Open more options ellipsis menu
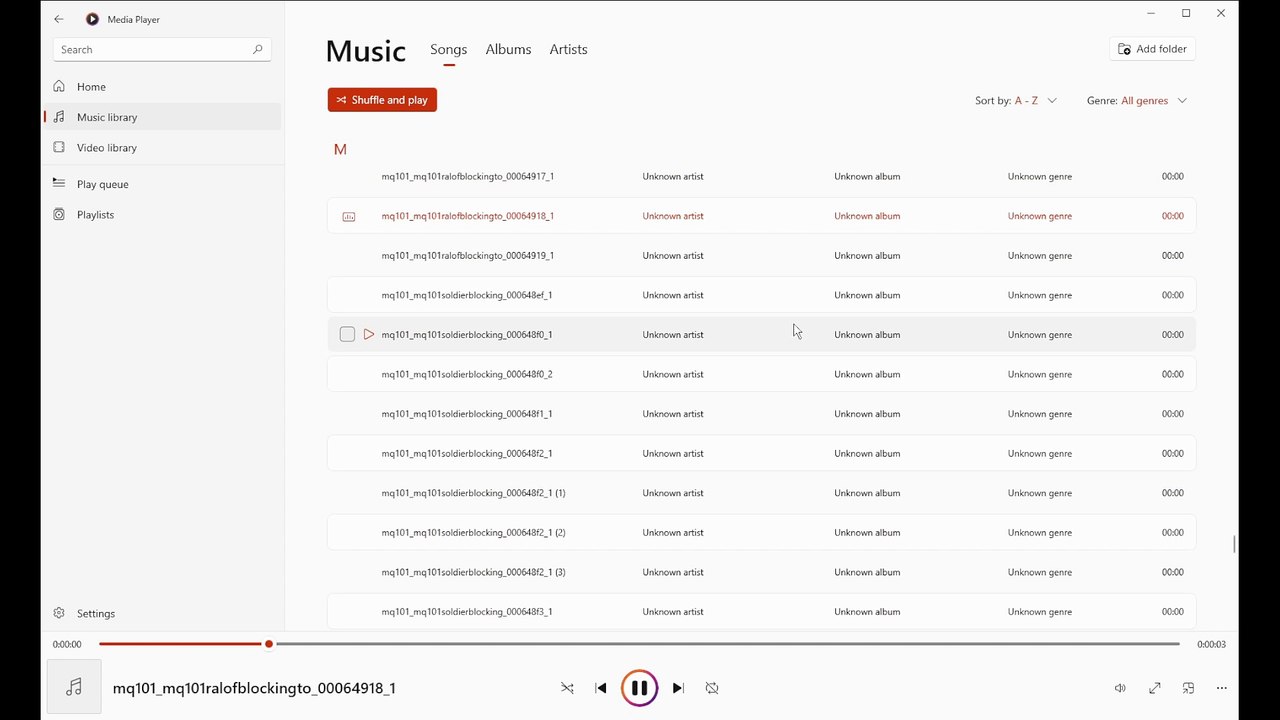The height and width of the screenshot is (720, 1280). pyautogui.click(x=1221, y=688)
